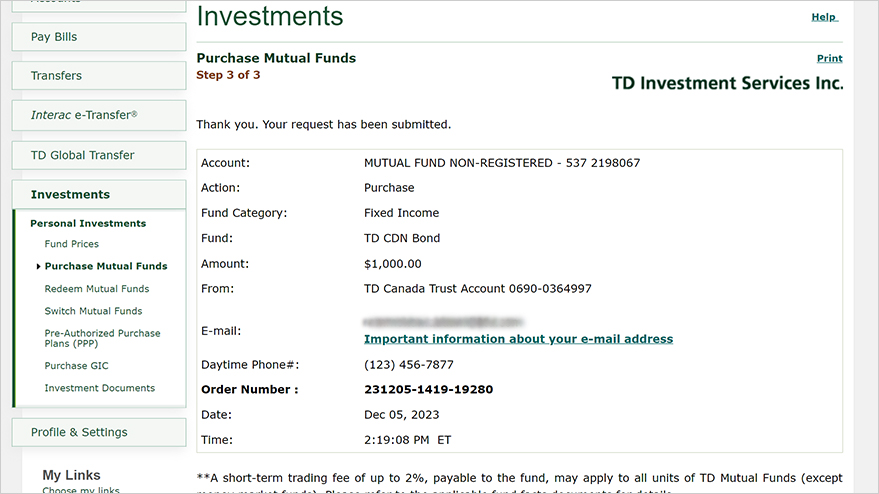Click the Help link
This screenshot has width=879, height=494.
tap(824, 17)
